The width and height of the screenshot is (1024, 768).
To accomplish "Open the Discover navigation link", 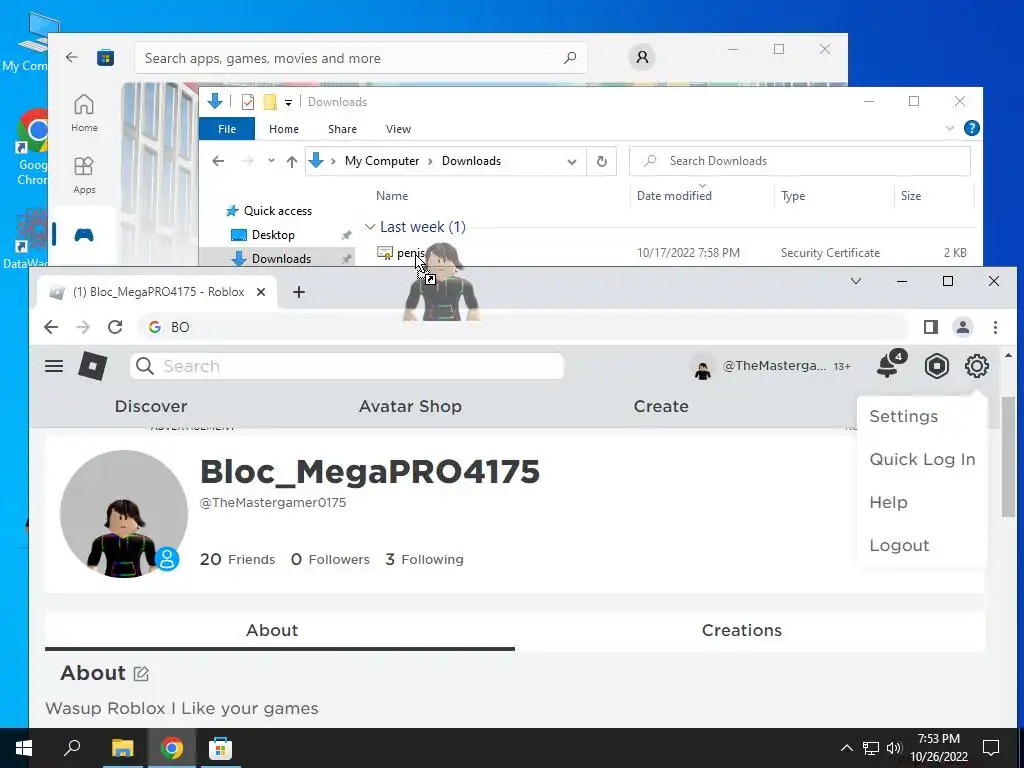I will click(x=151, y=406).
